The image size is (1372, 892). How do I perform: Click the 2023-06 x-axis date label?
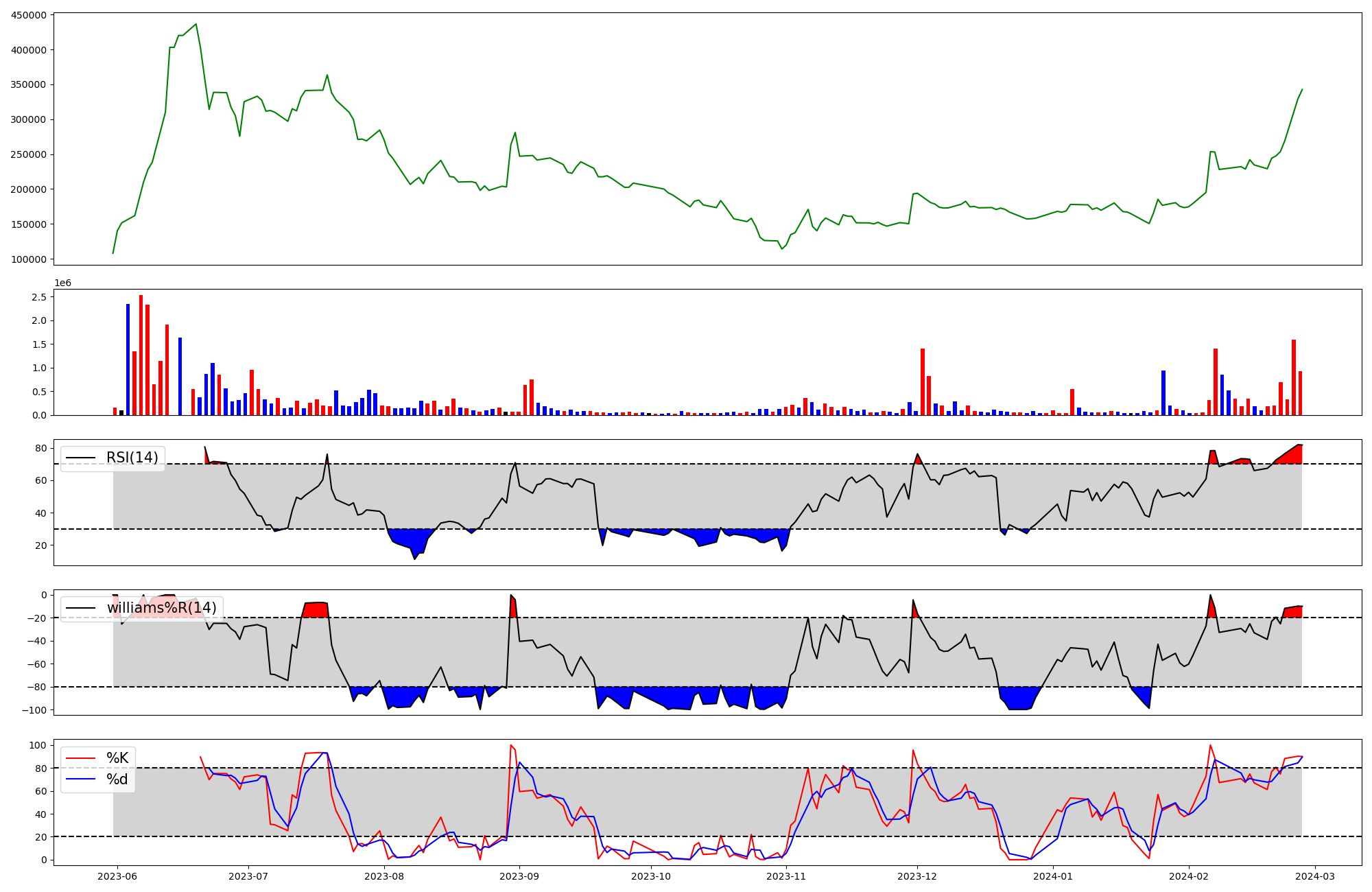(117, 876)
